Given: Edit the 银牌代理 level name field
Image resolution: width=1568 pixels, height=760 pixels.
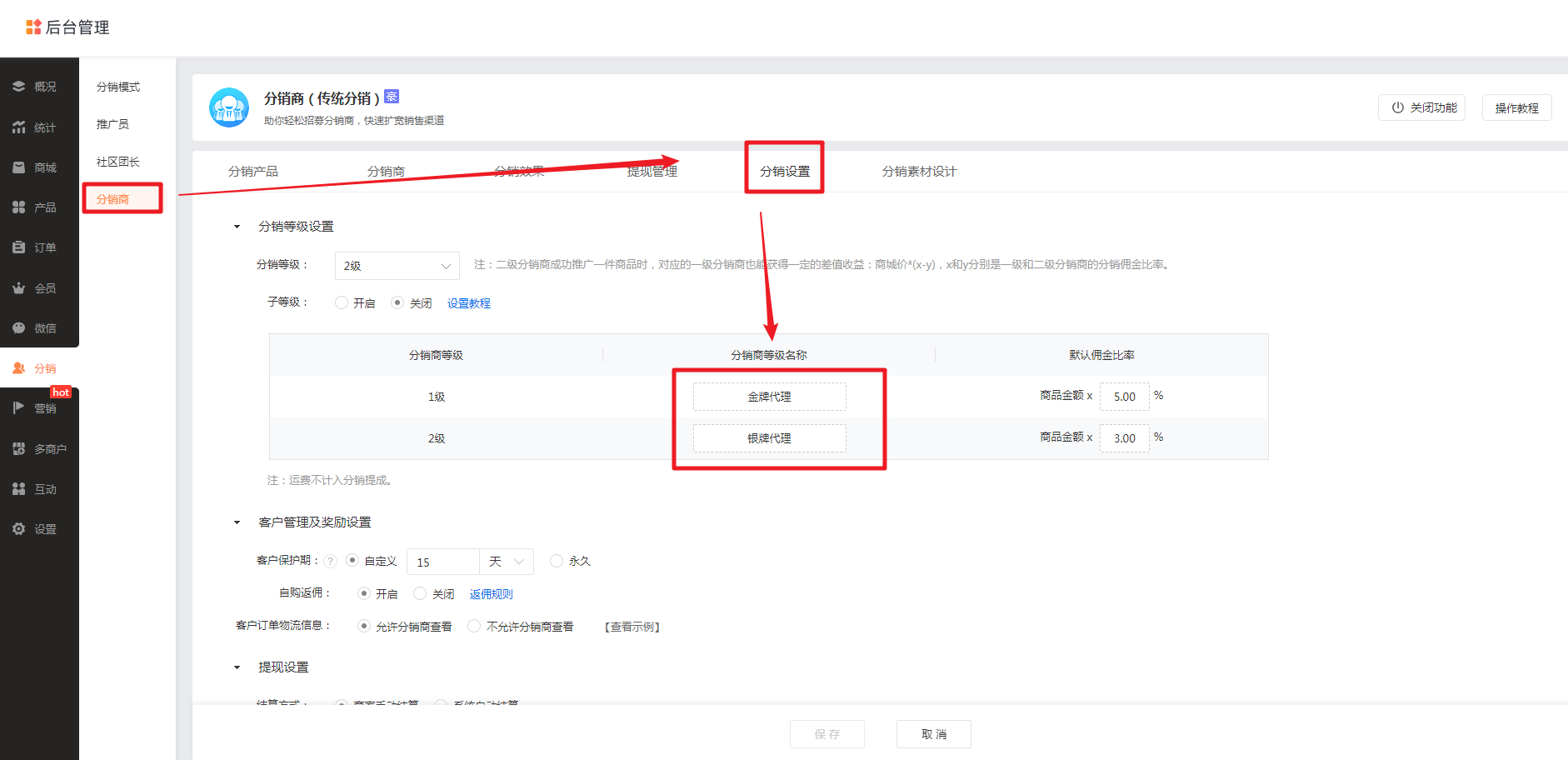Looking at the screenshot, I should 769,438.
